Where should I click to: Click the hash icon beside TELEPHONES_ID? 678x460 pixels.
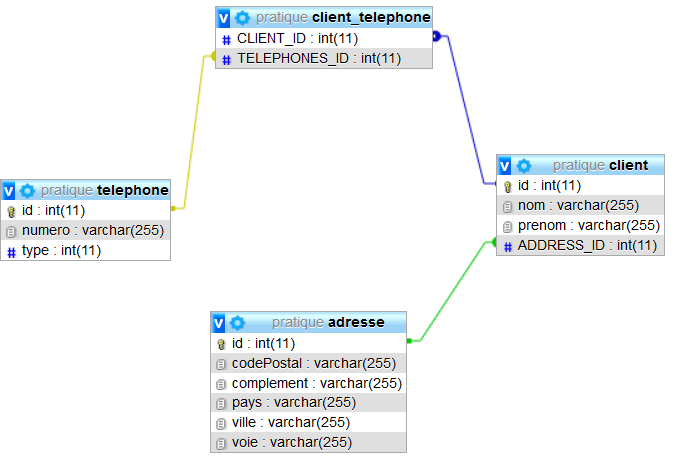point(226,59)
